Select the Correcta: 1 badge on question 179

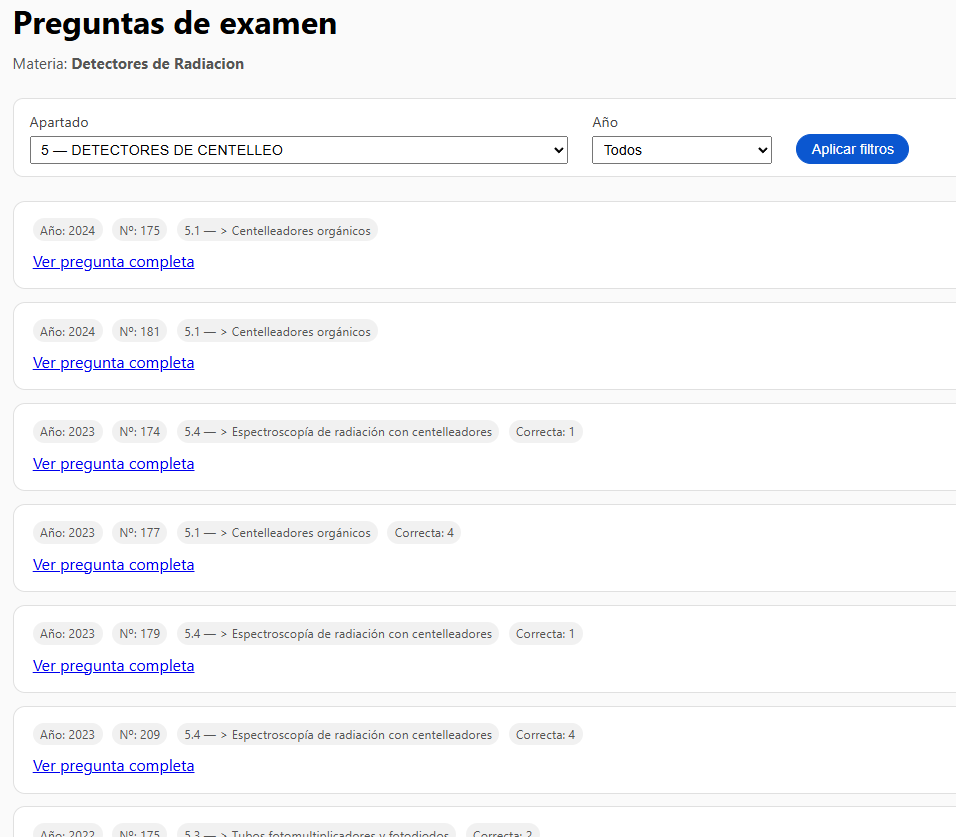click(x=545, y=634)
